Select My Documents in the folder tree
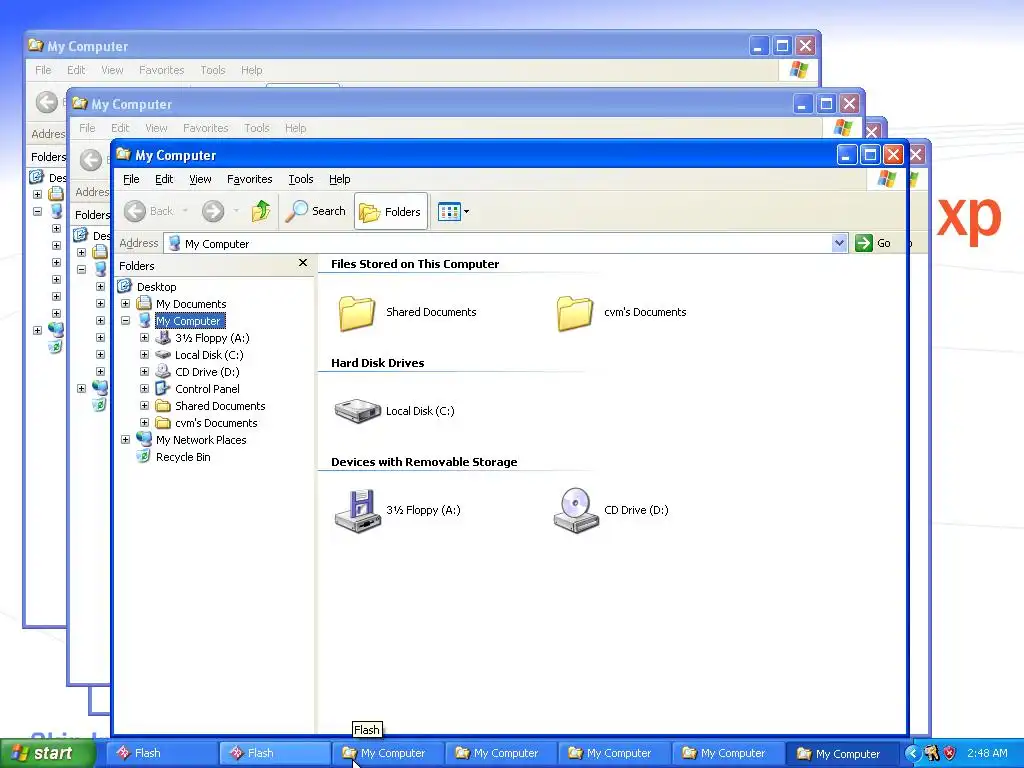Image resolution: width=1024 pixels, height=768 pixels. [191, 304]
